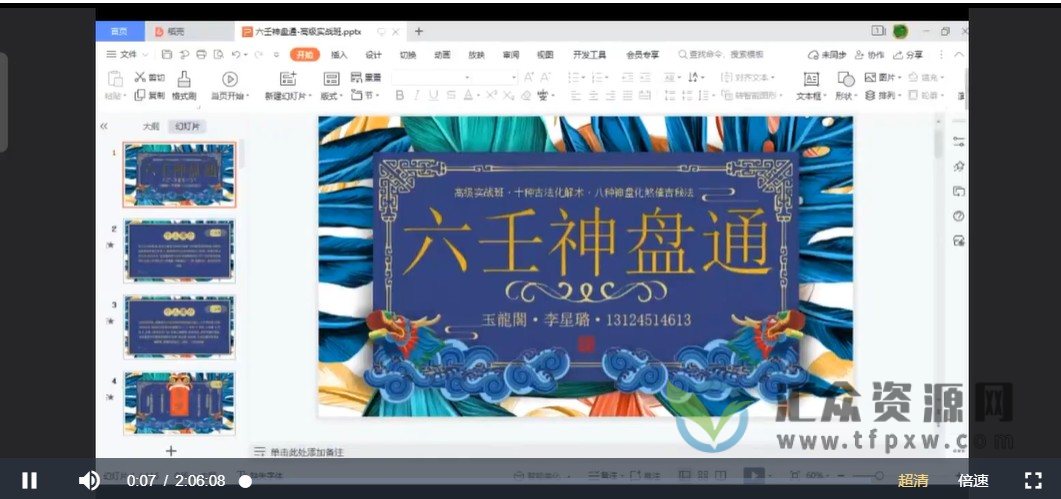
Task: Open a new tab with plus button
Action: [419, 31]
